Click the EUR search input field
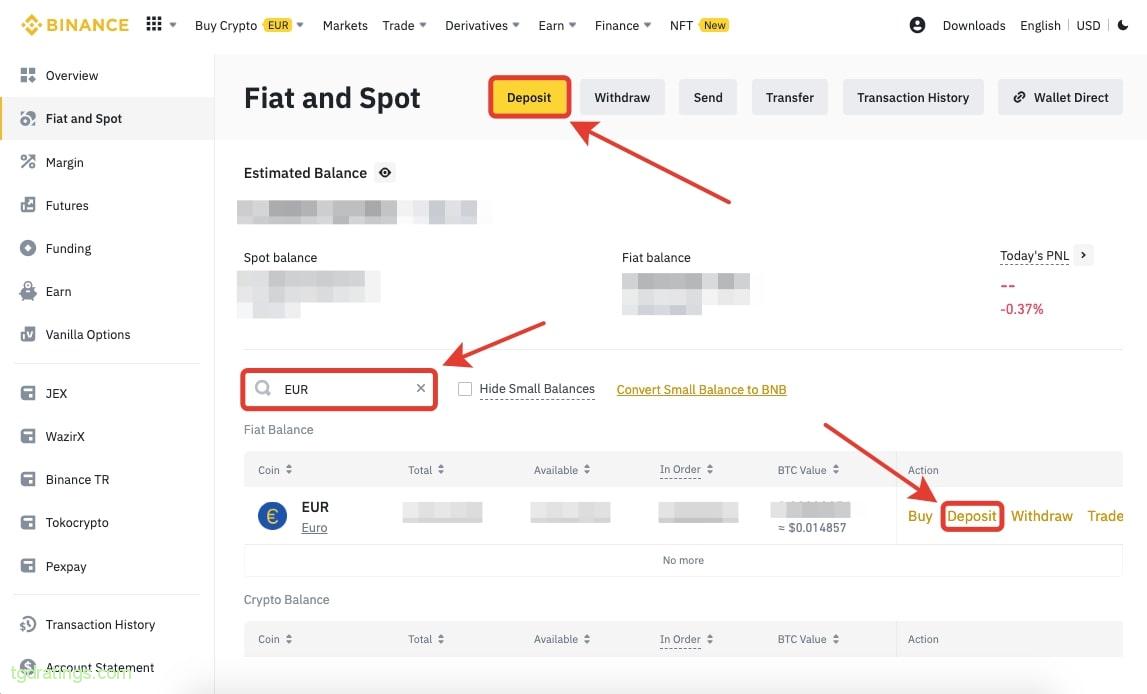 [339, 389]
